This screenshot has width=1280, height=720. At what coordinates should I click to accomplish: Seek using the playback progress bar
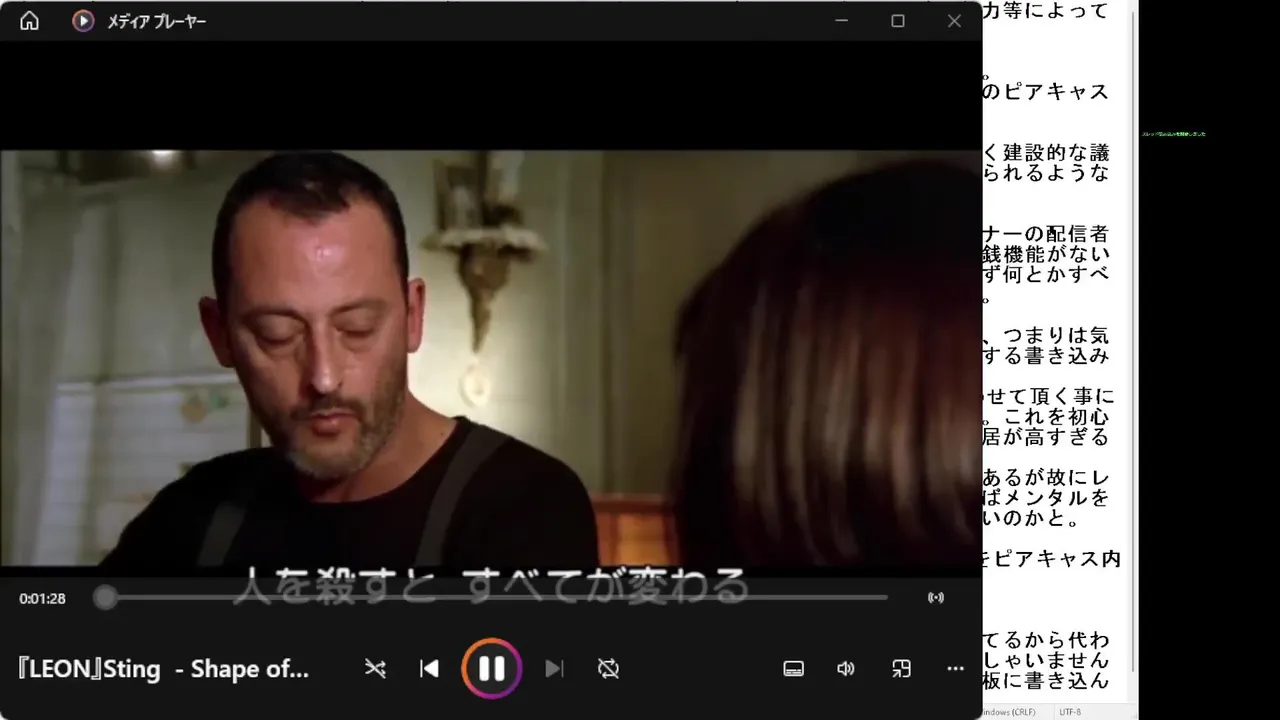[x=495, y=598]
